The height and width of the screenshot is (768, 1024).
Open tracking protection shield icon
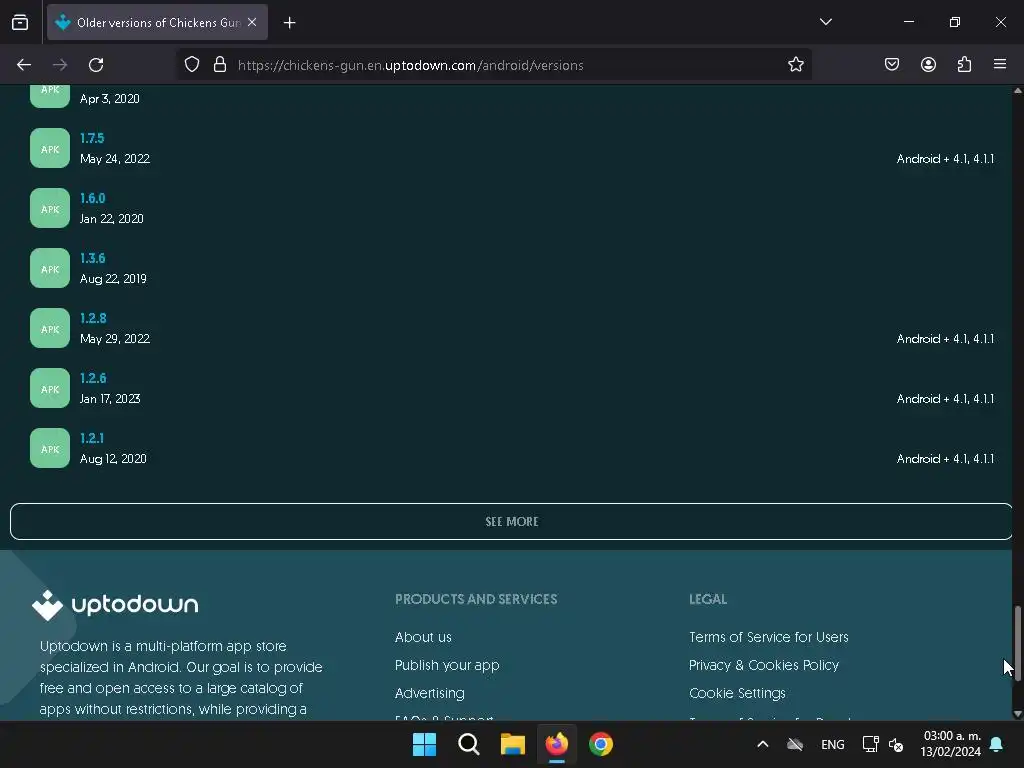(x=191, y=65)
